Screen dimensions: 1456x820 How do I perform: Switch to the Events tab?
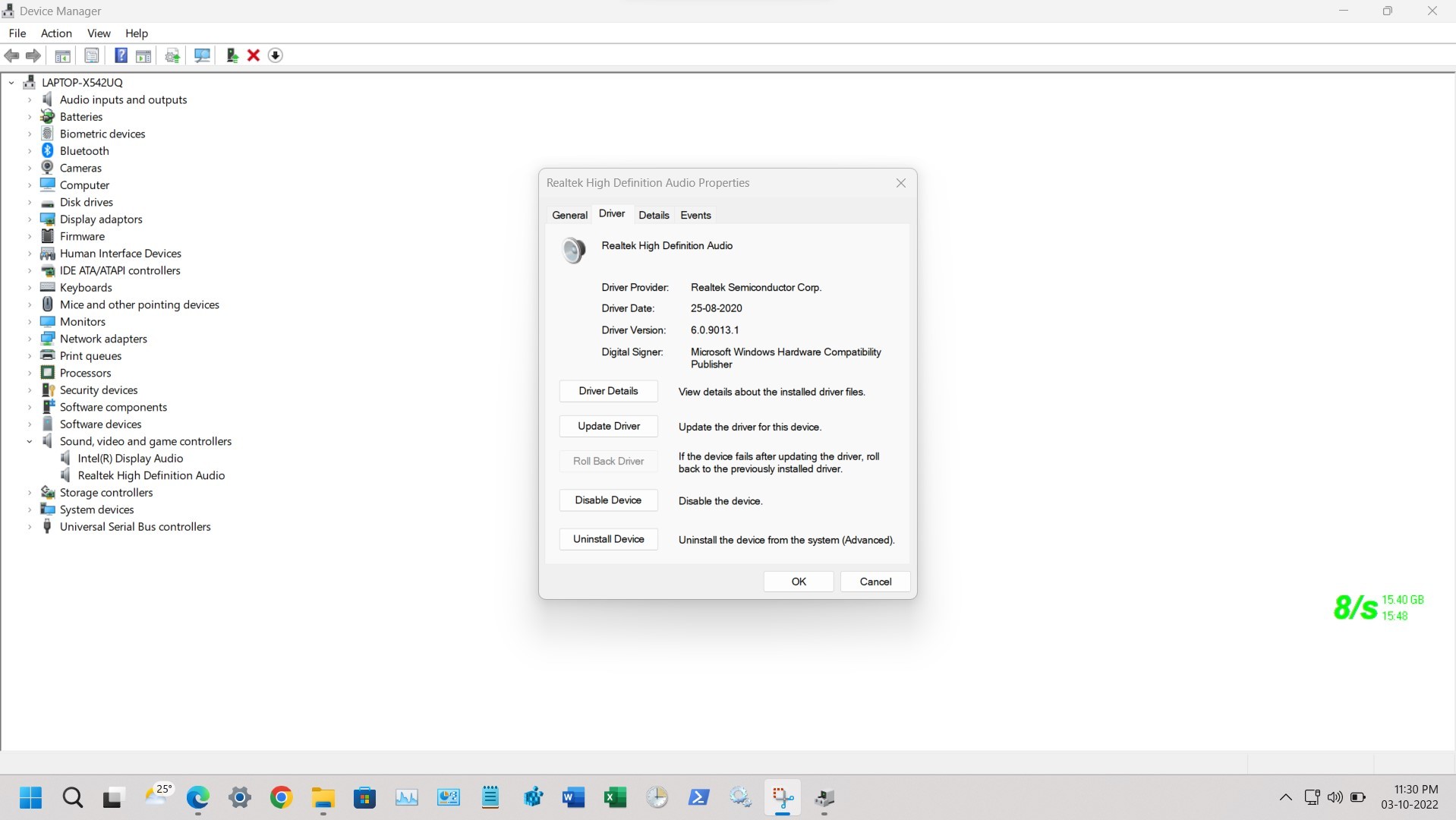click(695, 215)
